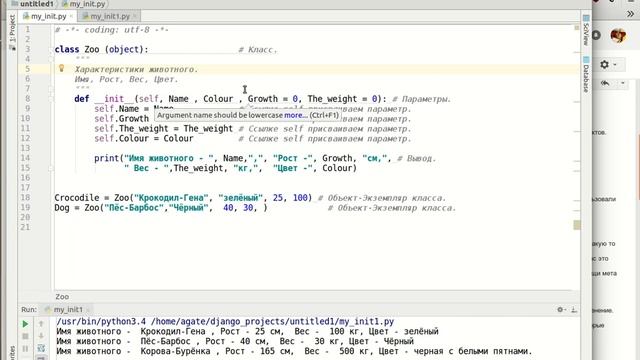The image size is (640, 360).
Task: Click 'Dog = Zoo(' on line 19
Action: click(x=79, y=208)
